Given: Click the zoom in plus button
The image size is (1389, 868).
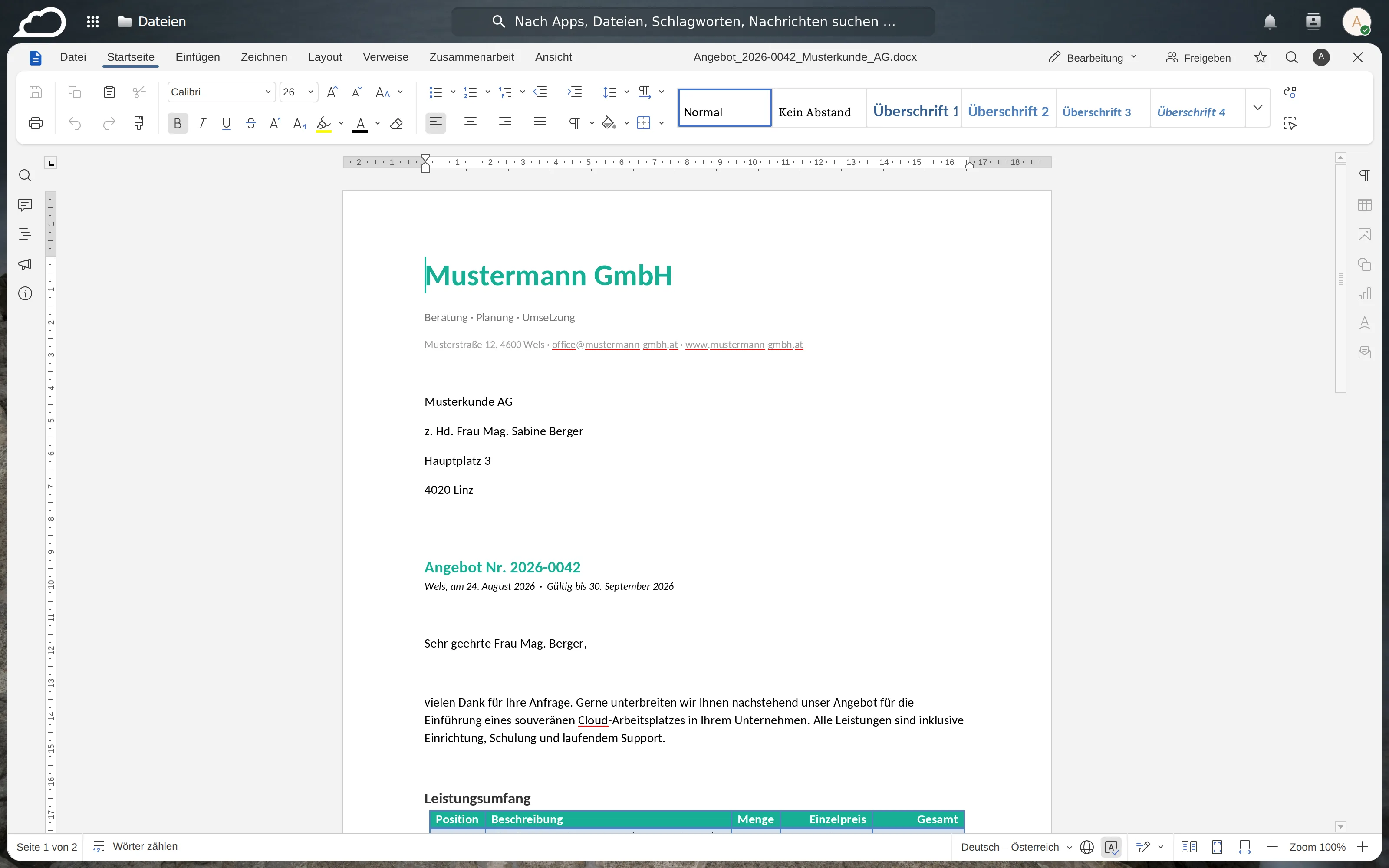Looking at the screenshot, I should point(1363,847).
